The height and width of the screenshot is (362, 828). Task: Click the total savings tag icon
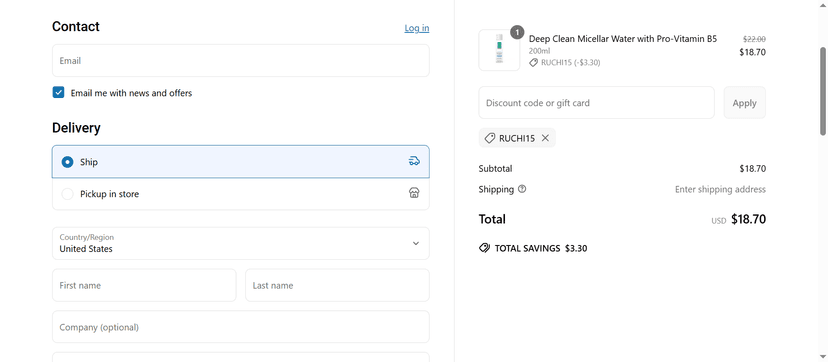point(484,248)
